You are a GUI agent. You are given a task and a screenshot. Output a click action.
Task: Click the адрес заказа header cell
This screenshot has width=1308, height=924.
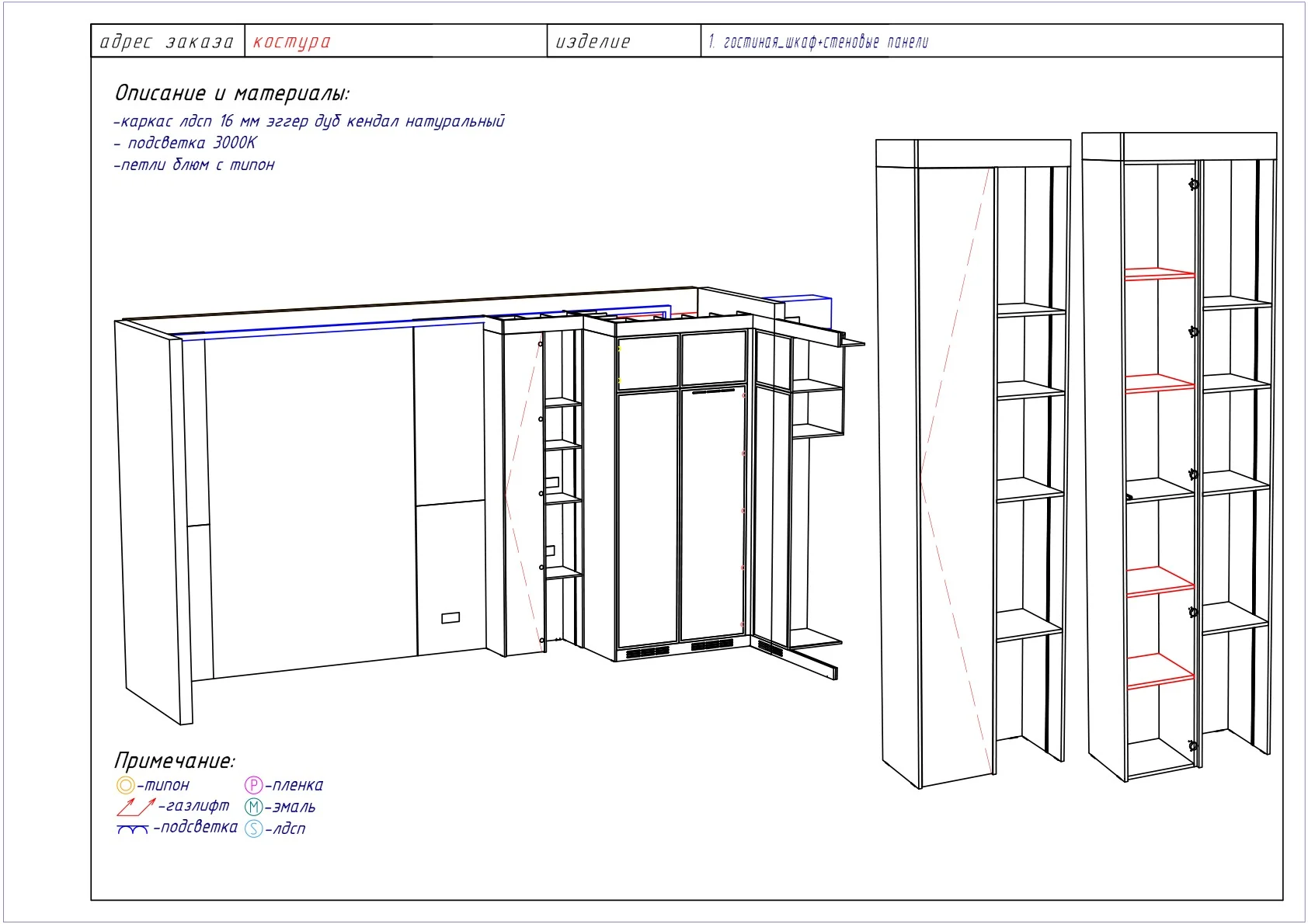coord(167,41)
